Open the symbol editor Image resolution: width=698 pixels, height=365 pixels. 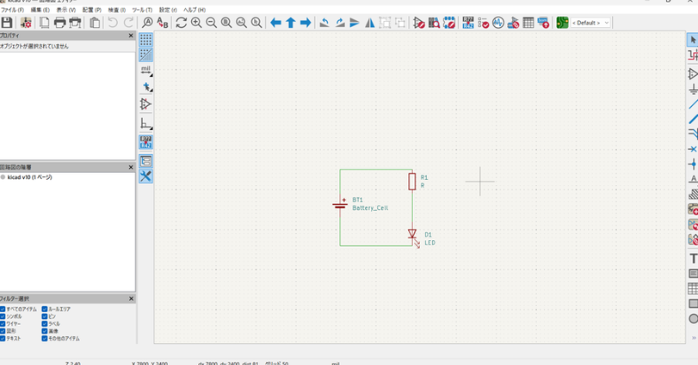coord(418,22)
